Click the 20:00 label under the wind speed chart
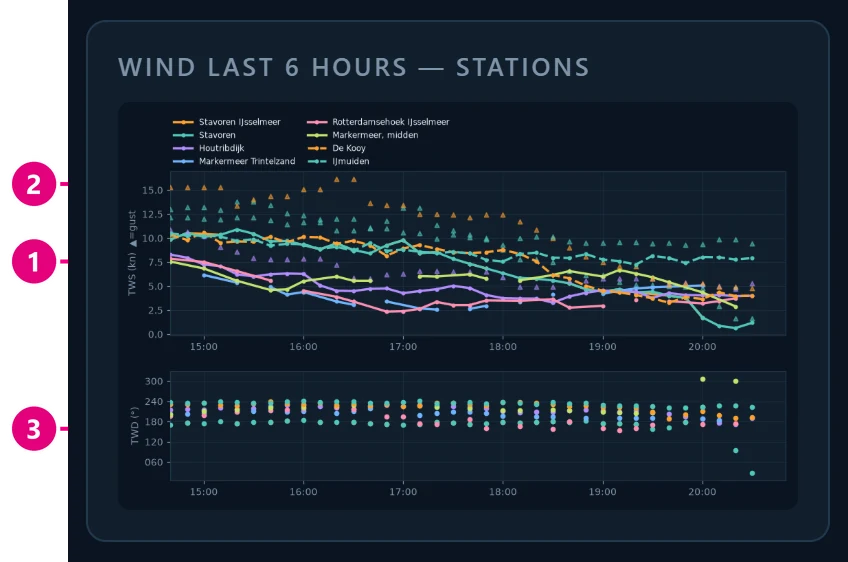 point(702,347)
